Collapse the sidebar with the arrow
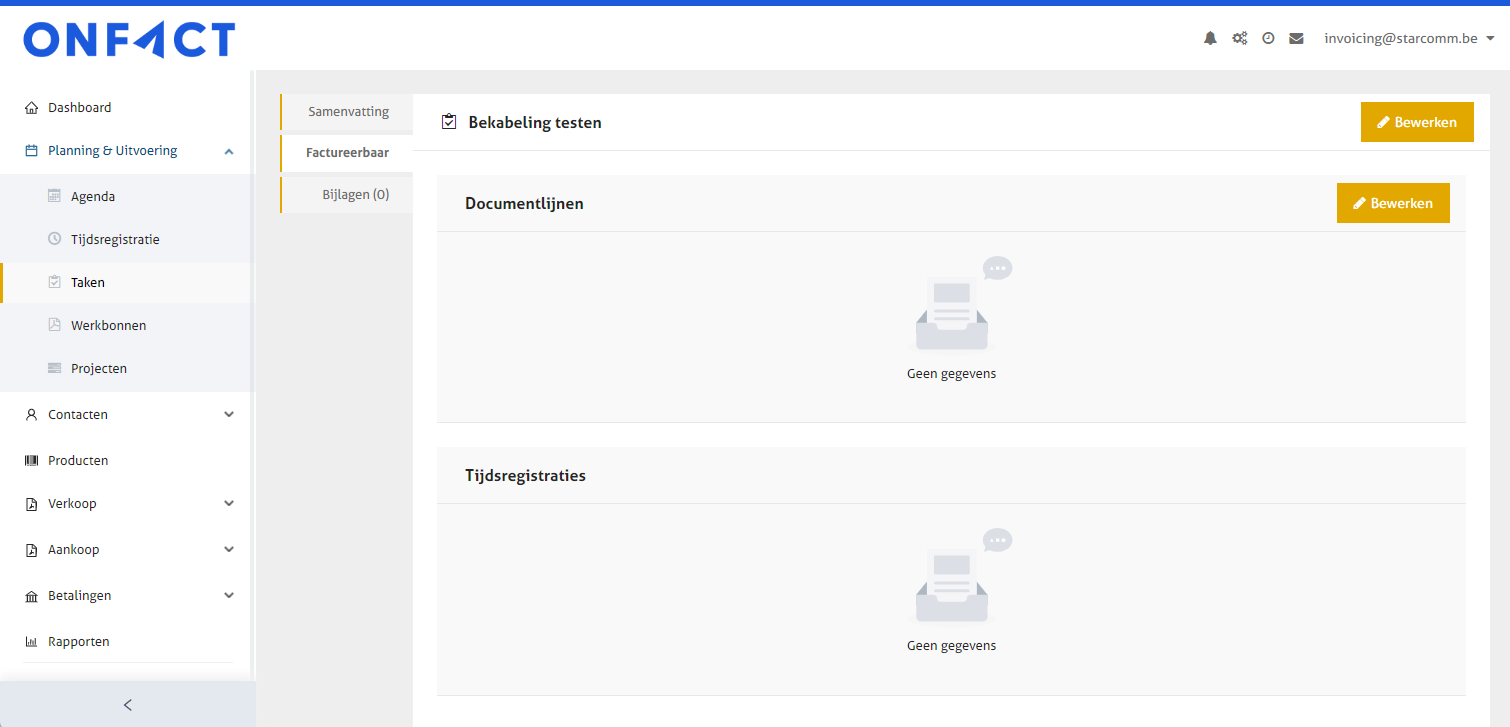1510x727 pixels. click(127, 704)
